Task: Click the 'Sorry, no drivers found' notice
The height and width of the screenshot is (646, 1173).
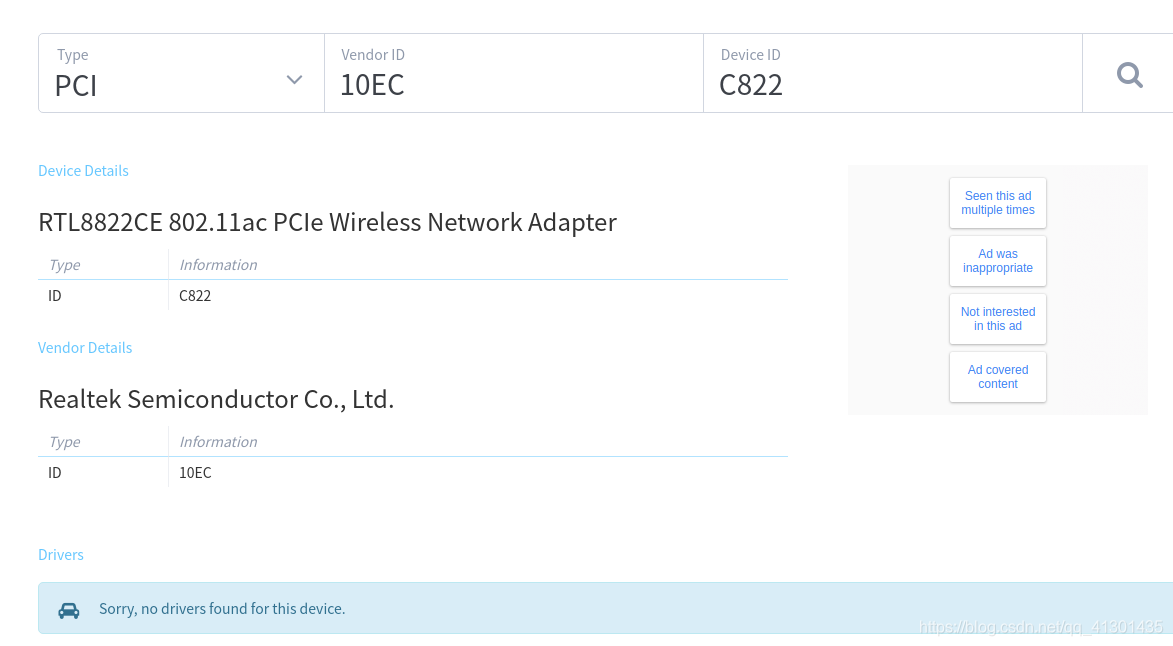Action: pos(222,609)
